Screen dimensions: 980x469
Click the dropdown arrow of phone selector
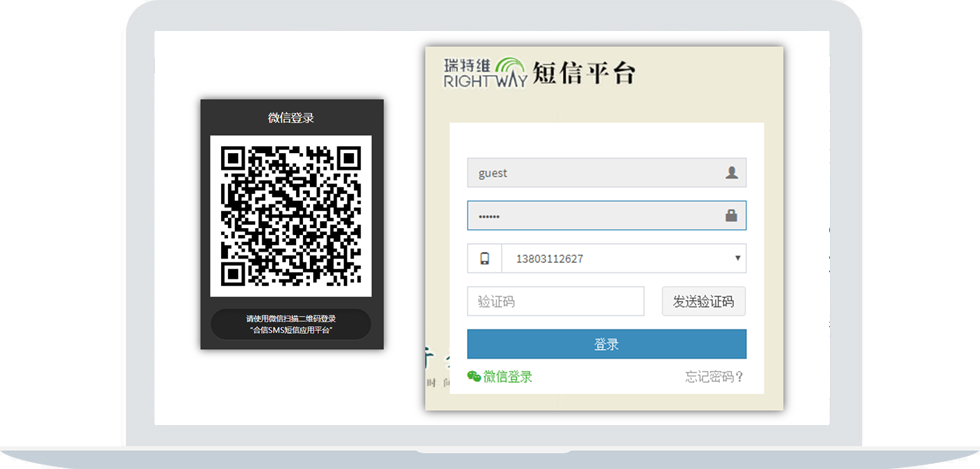pyautogui.click(x=738, y=258)
